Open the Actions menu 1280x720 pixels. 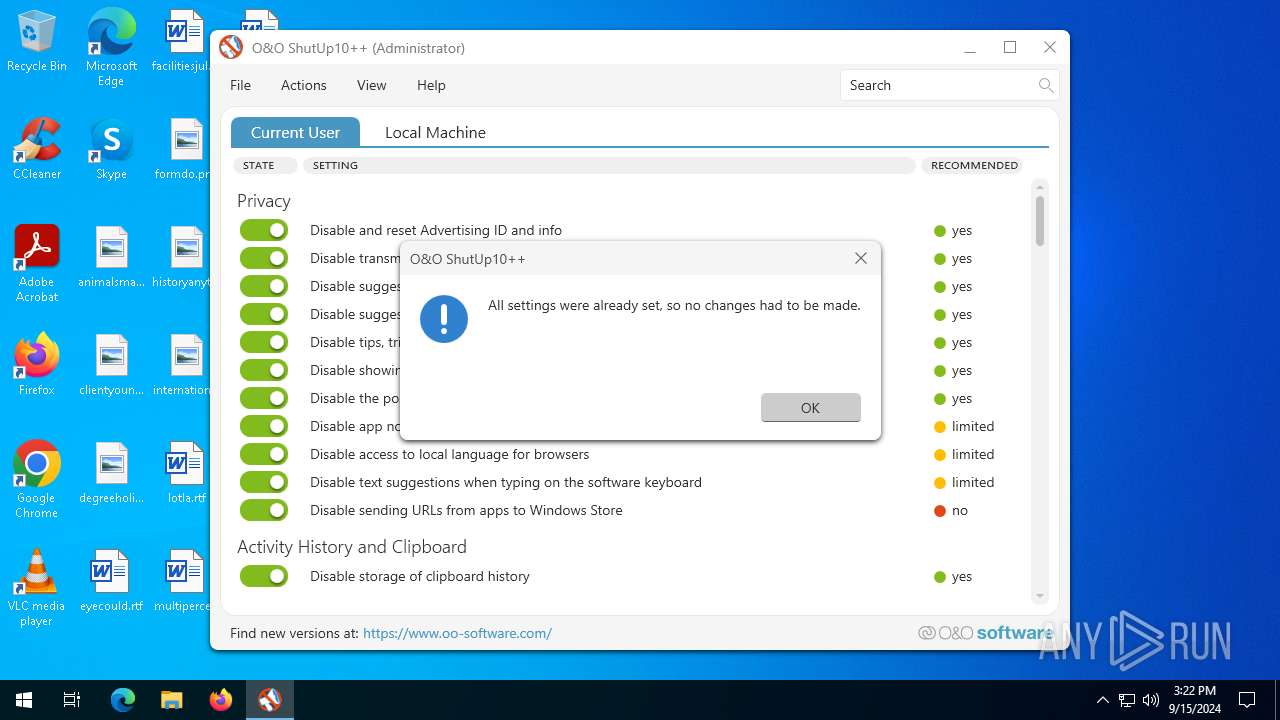pyautogui.click(x=303, y=85)
